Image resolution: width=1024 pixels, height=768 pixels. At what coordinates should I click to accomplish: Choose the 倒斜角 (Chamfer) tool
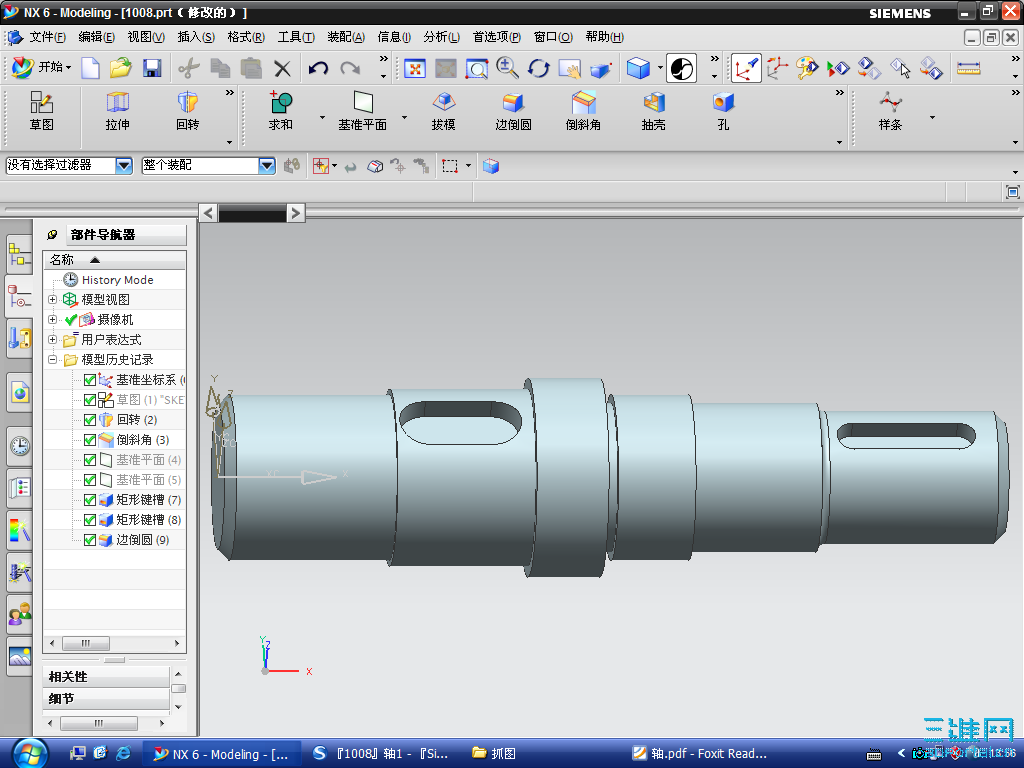(x=583, y=104)
